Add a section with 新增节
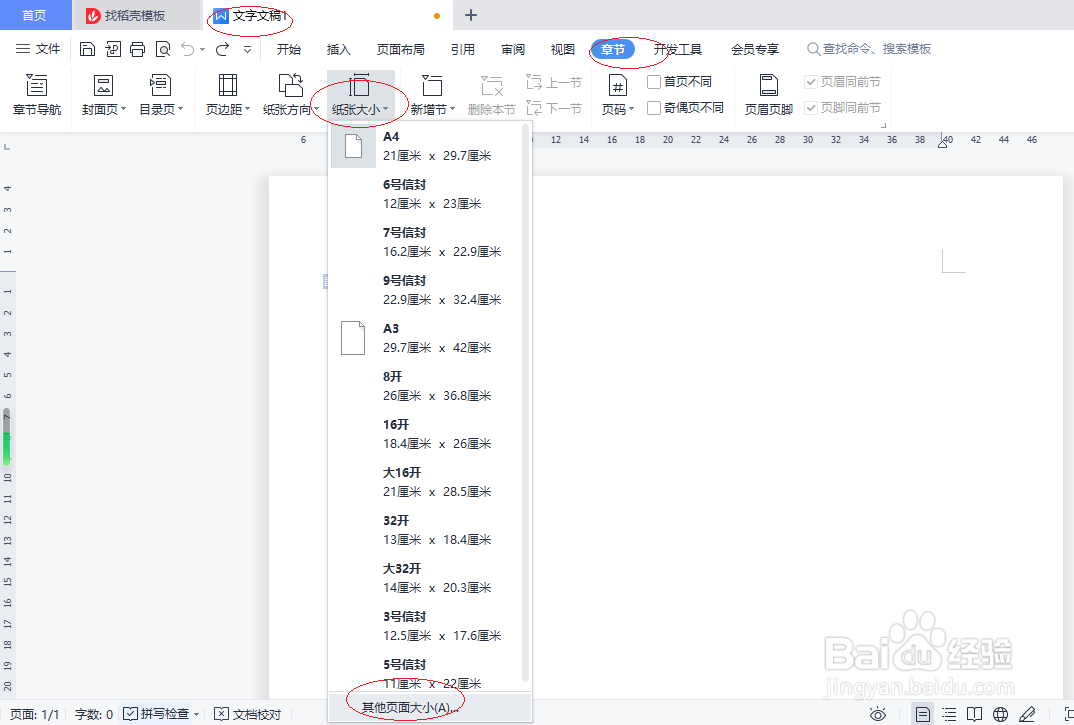The image size is (1074, 725). point(432,95)
